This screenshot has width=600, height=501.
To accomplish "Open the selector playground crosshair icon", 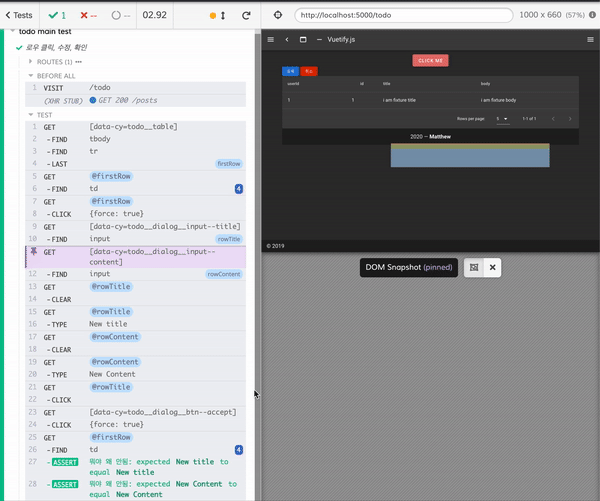I will 278,15.
